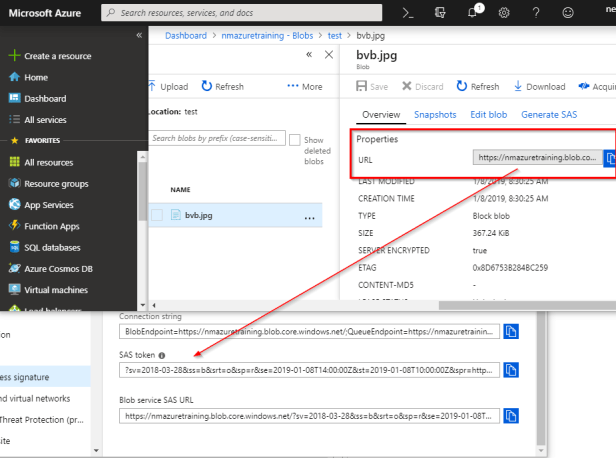Select the bvb.jpg row checkbox
Screen dimensions: 616x458
[157, 214]
